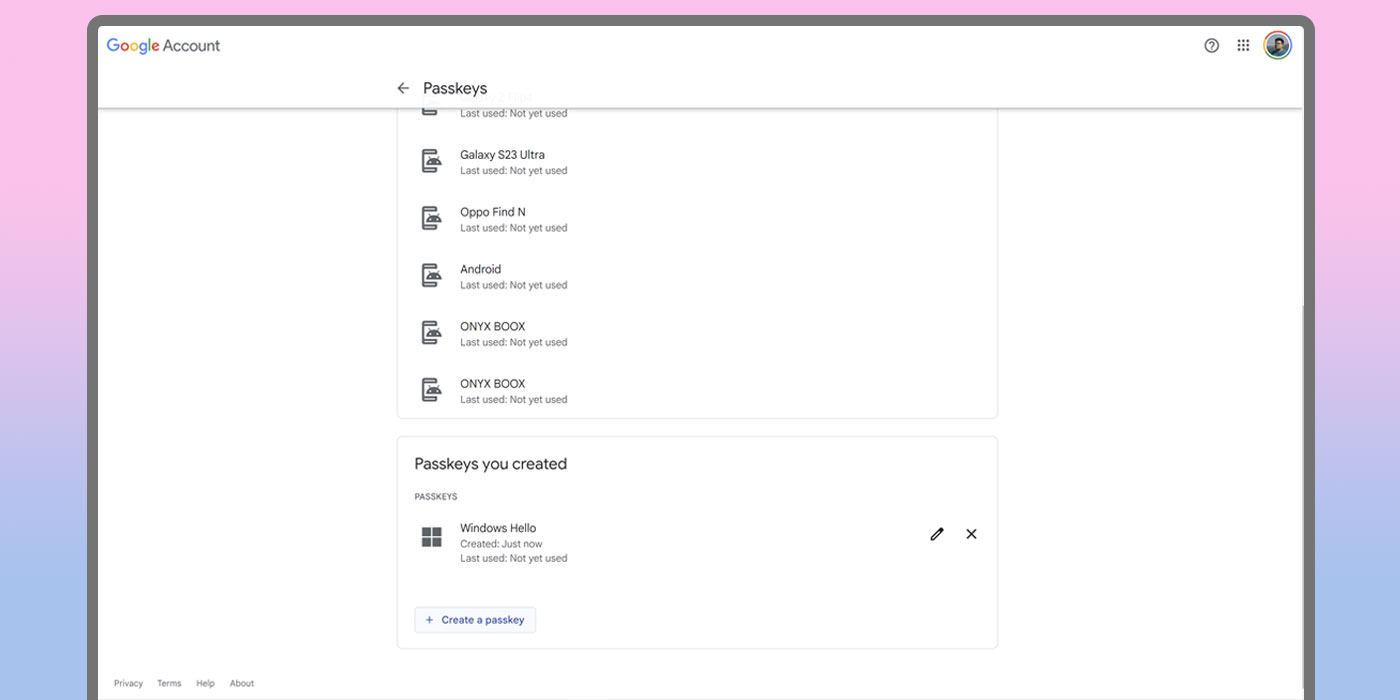The image size is (1400, 700).
Task: Click the Oppo Find N device icon
Action: [x=431, y=218]
